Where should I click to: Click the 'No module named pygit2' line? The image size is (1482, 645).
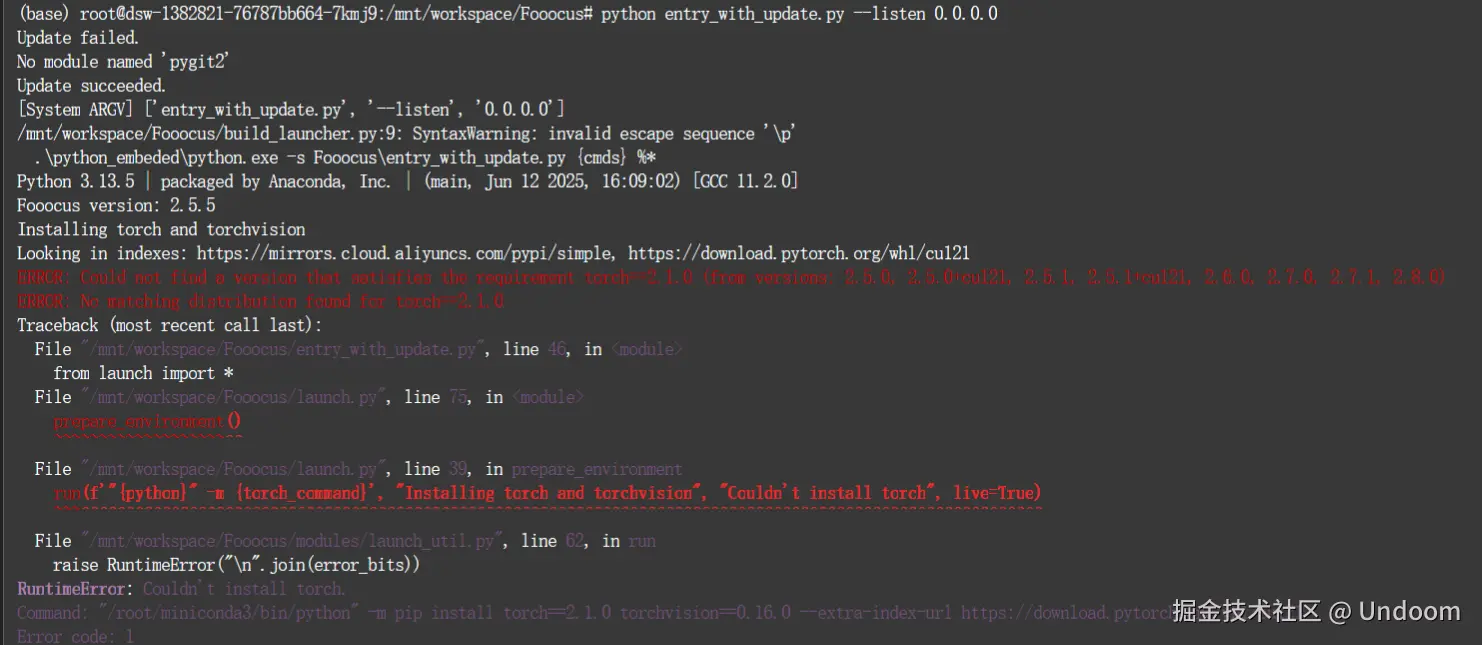(123, 62)
